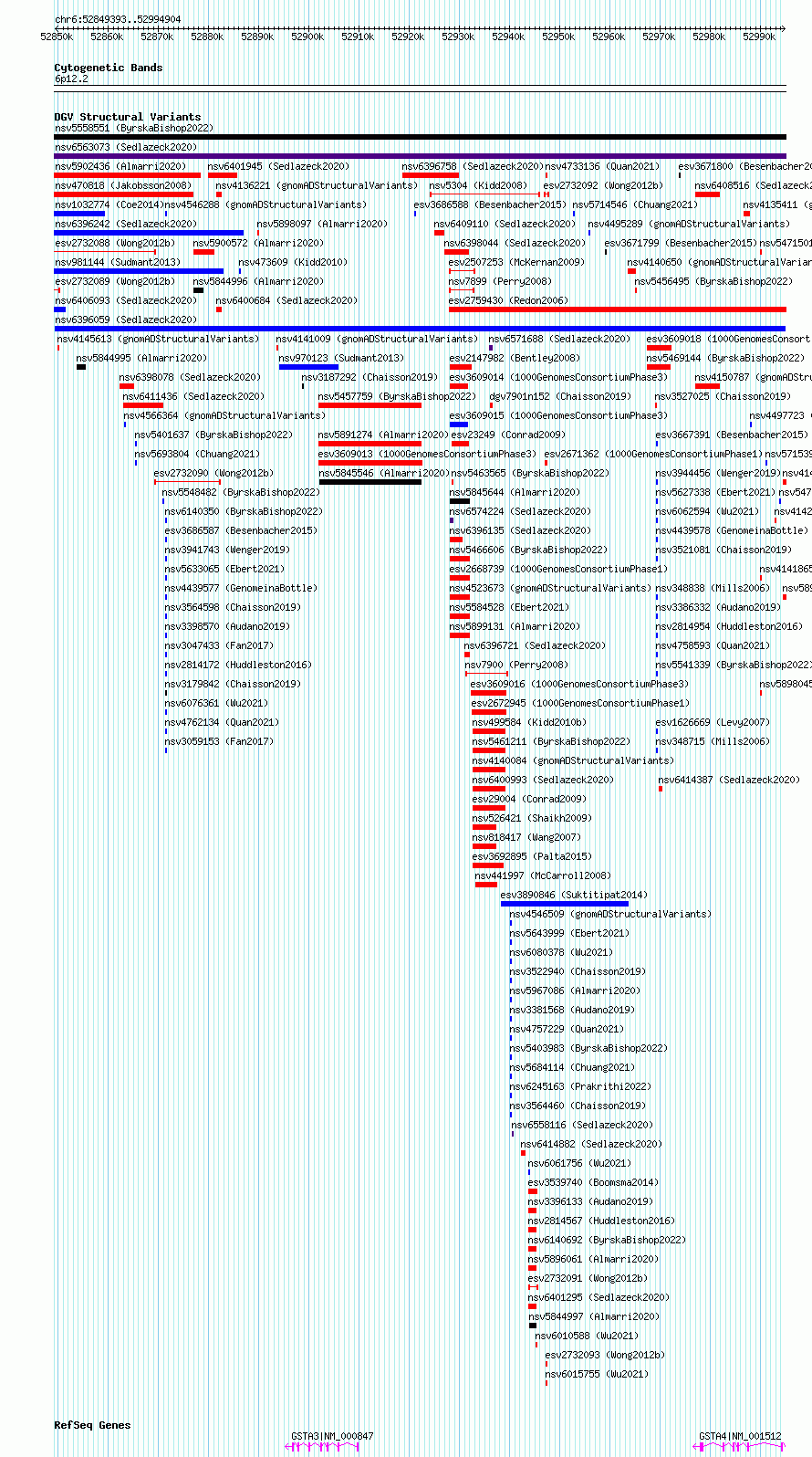Select nsv470818 (Jakobsson2008) label
Image resolution: width=812 pixels, height=1457 pixels.
pos(122,186)
